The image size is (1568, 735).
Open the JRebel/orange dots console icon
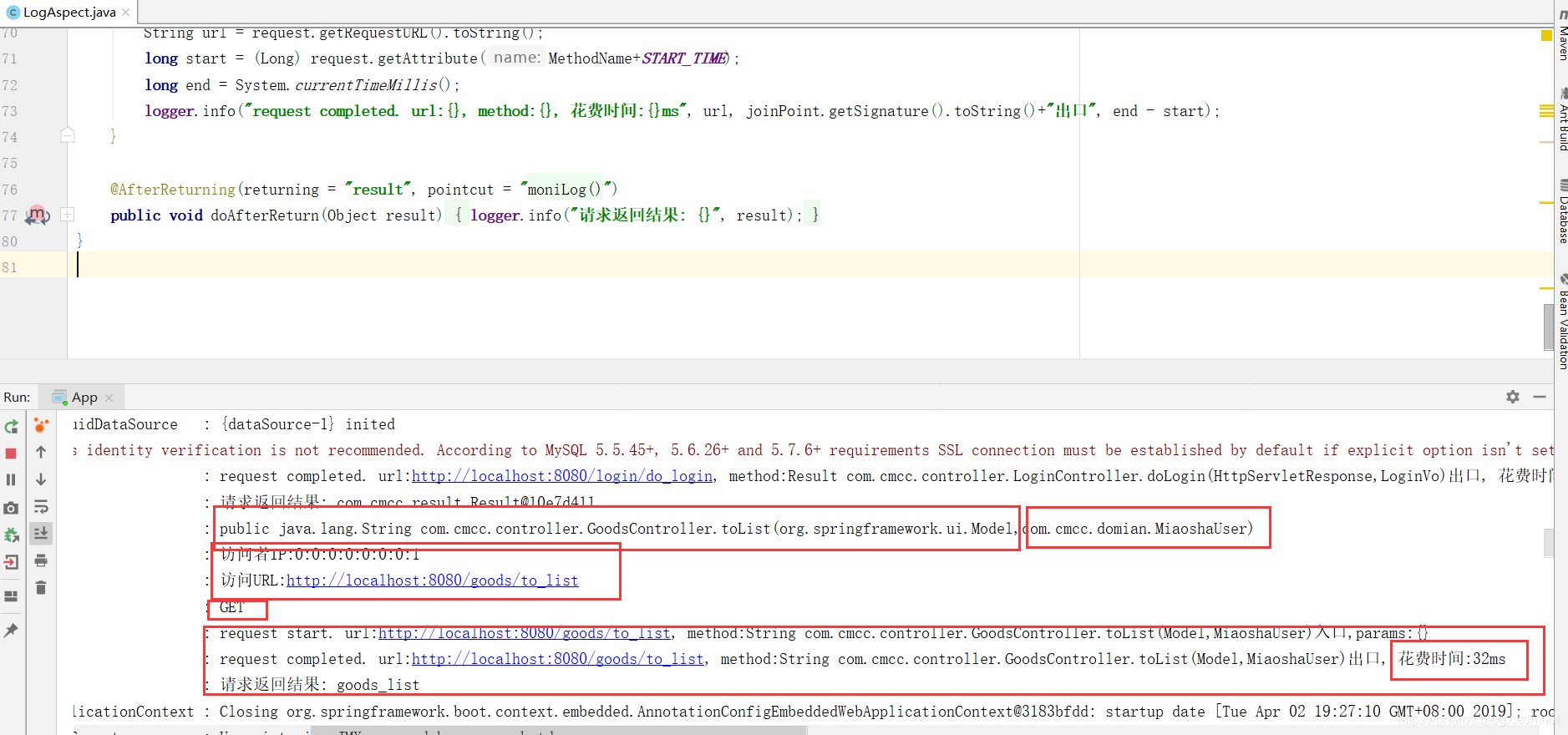(x=41, y=425)
